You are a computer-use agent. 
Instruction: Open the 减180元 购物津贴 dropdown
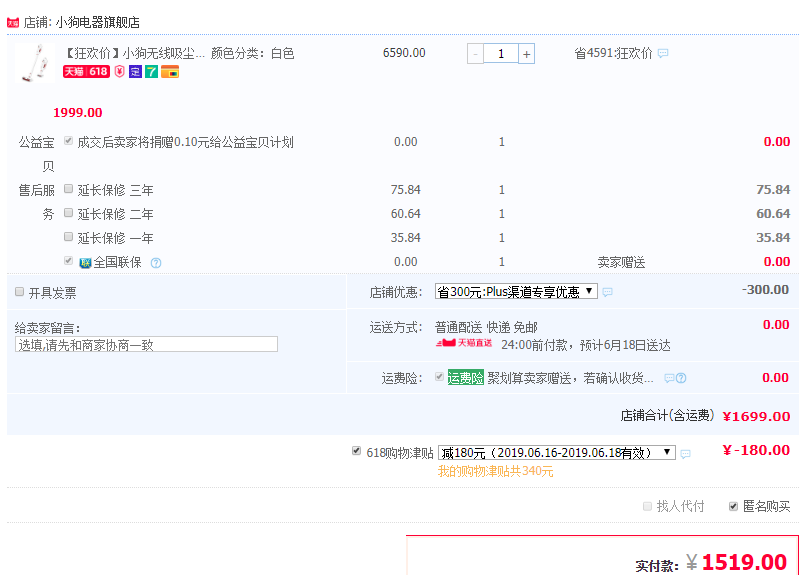pyautogui.click(x=557, y=453)
